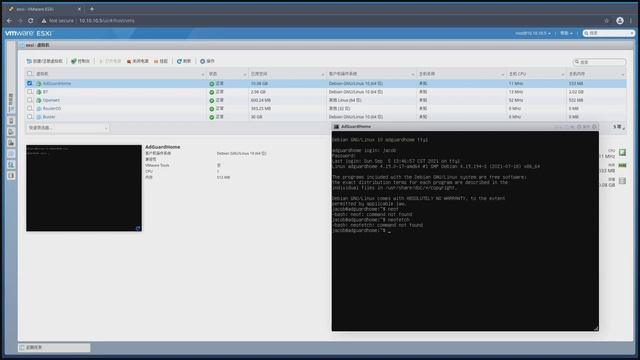The width and height of the screenshot is (640, 360).
Task: Reload the page with browser reload icon
Action: point(31,20)
